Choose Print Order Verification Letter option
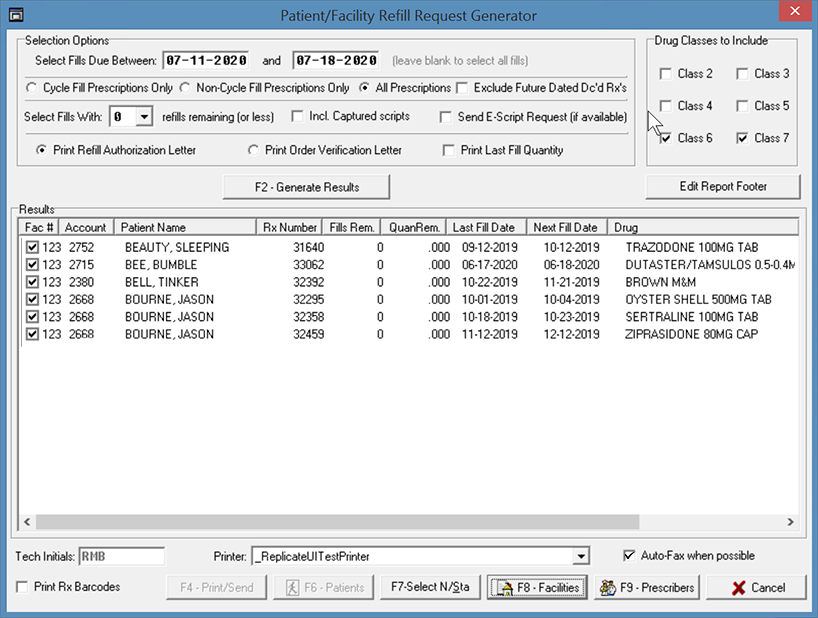 point(254,150)
